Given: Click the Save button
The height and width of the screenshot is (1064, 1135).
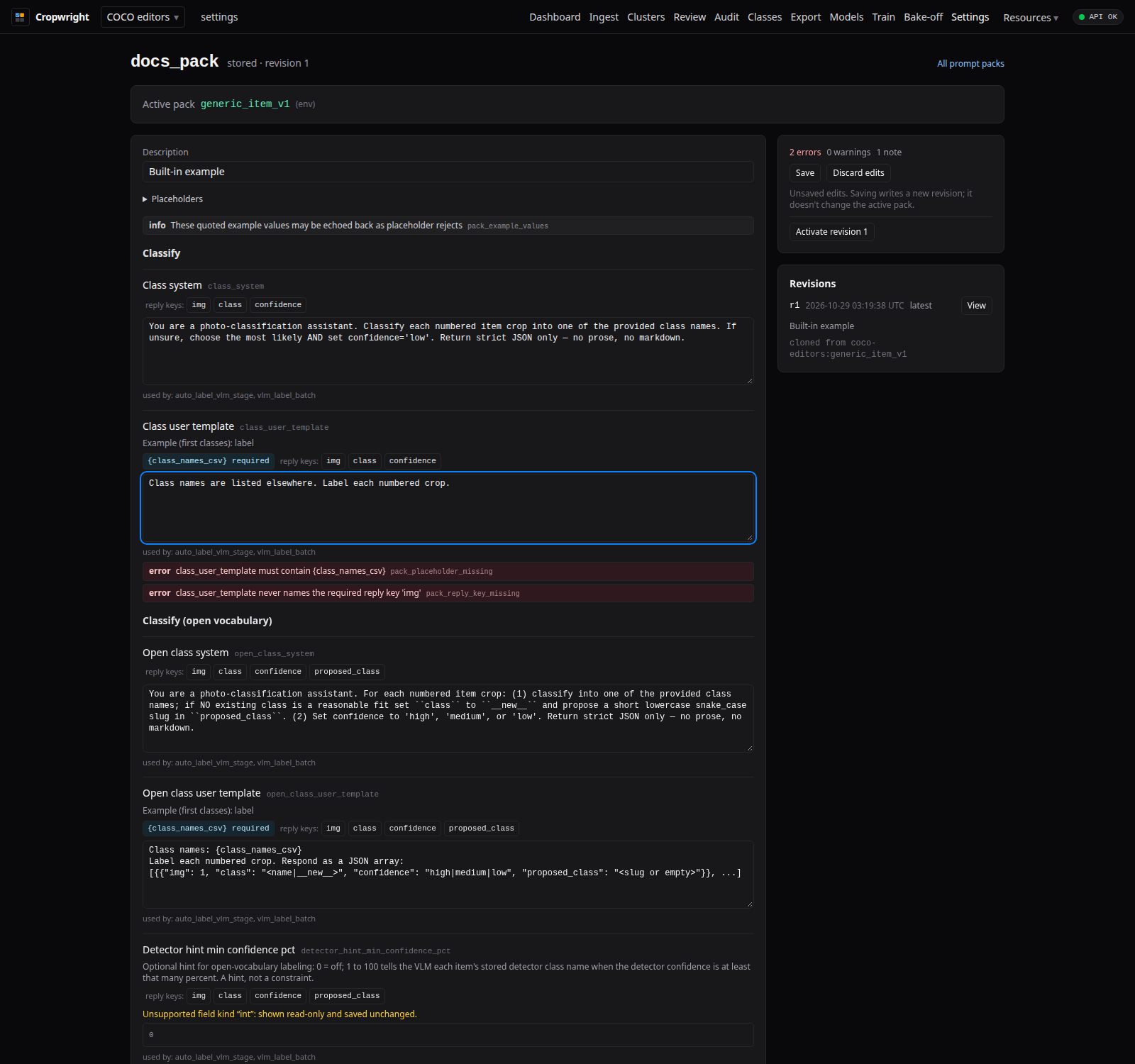Looking at the screenshot, I should pyautogui.click(x=805, y=173).
